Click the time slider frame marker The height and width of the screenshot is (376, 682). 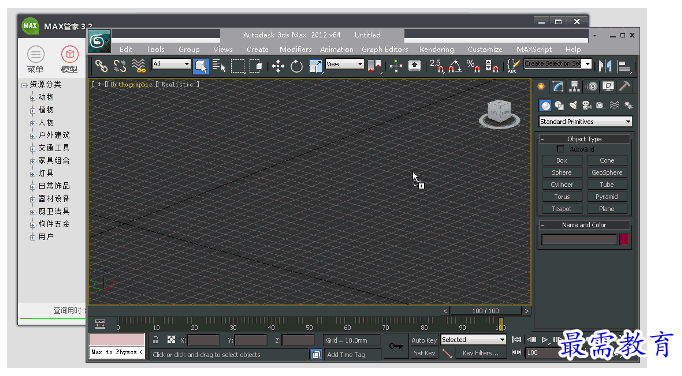coord(501,324)
